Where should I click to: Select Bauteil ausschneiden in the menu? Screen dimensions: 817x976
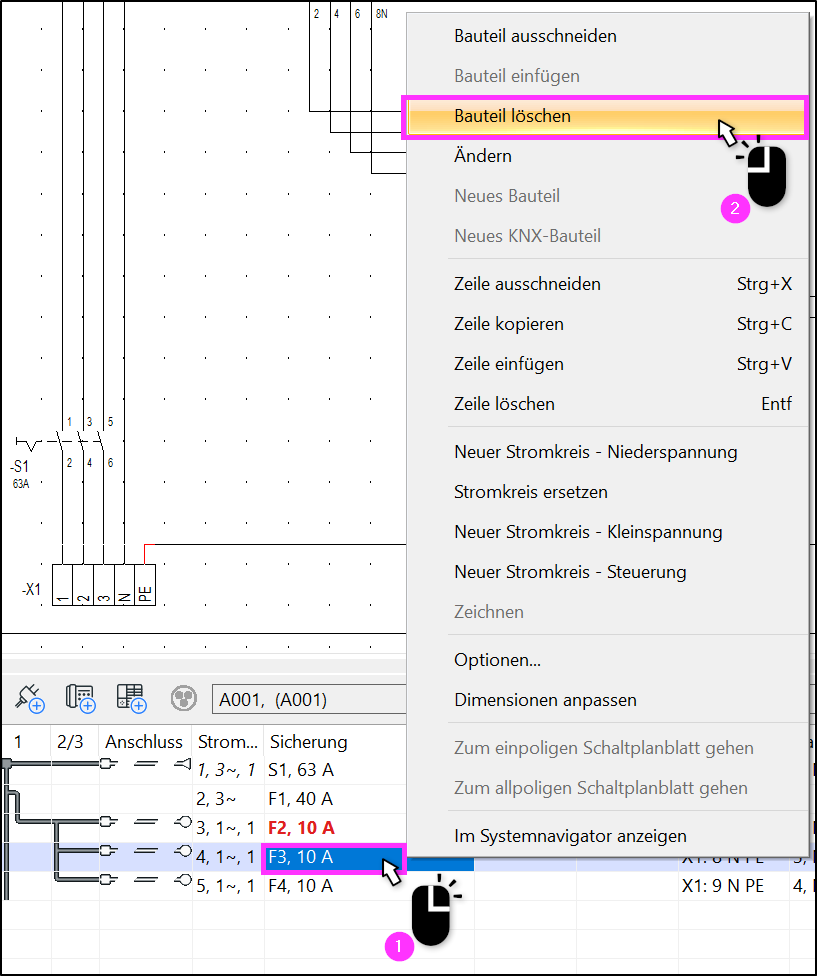(535, 35)
